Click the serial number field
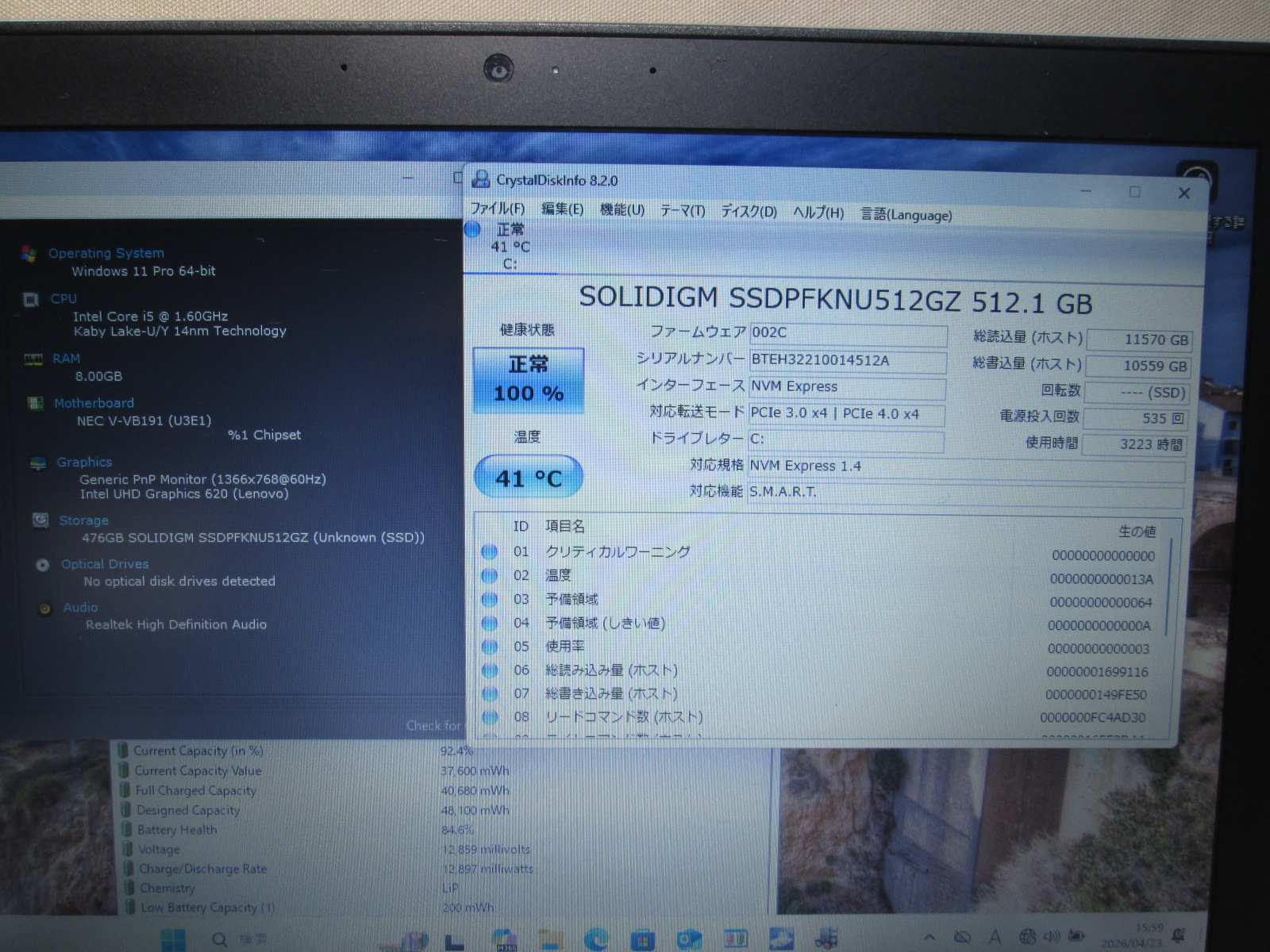 pos(847,361)
